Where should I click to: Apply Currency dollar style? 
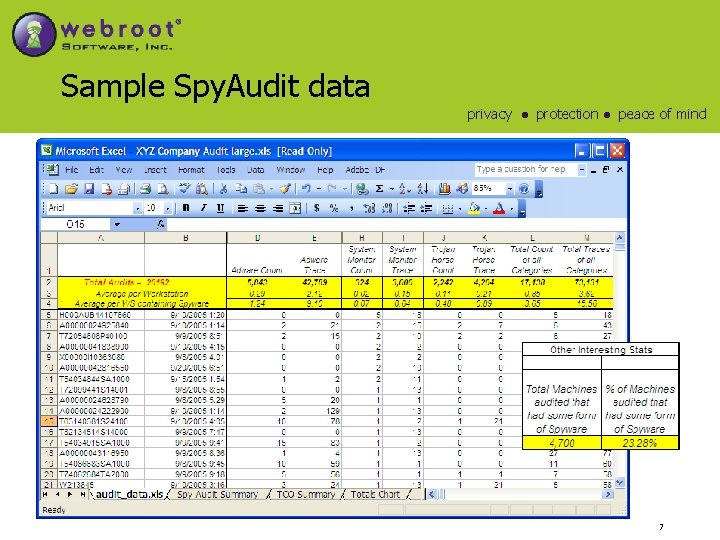point(316,208)
